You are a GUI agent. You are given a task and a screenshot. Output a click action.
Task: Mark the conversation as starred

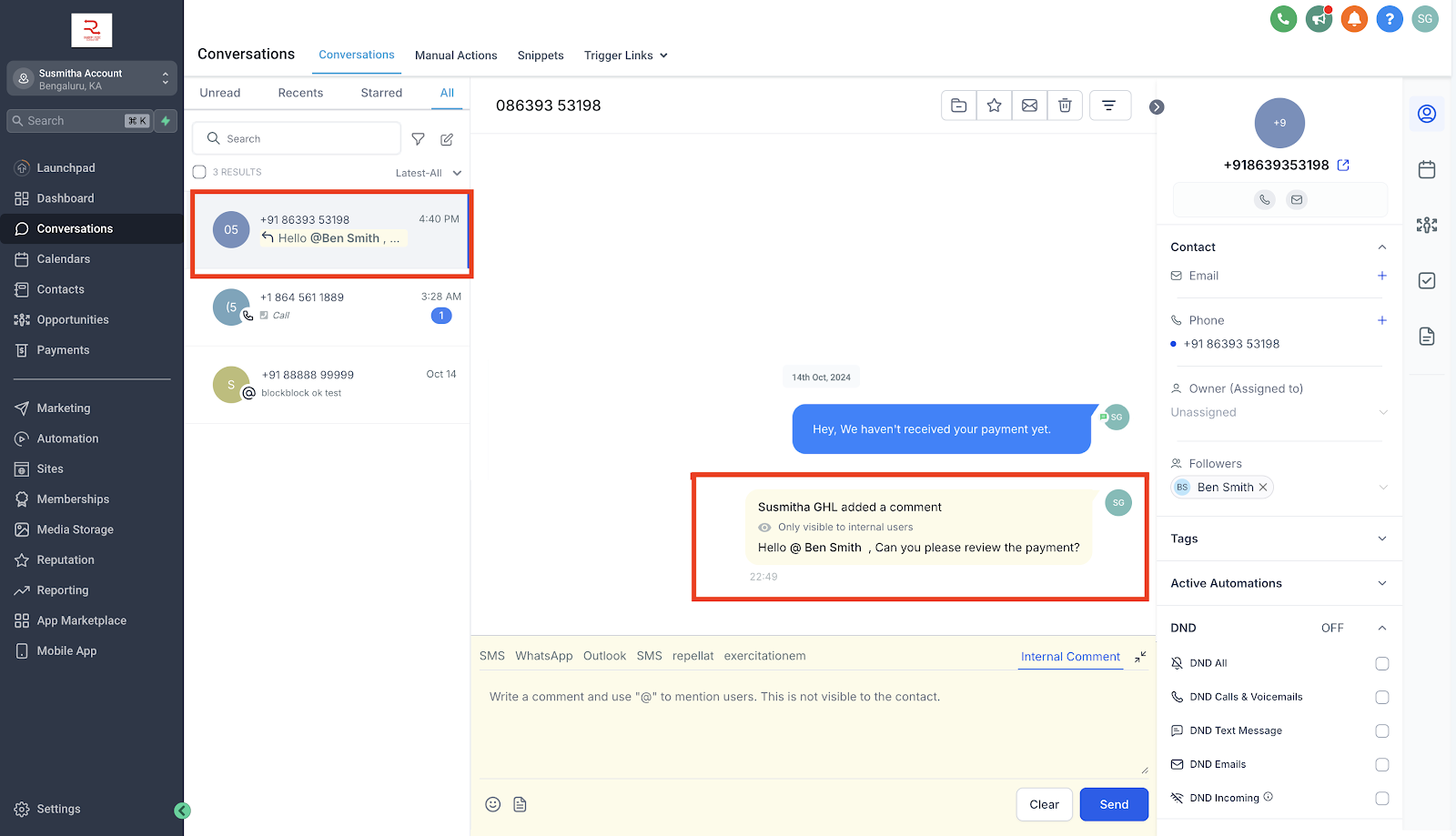click(x=994, y=105)
